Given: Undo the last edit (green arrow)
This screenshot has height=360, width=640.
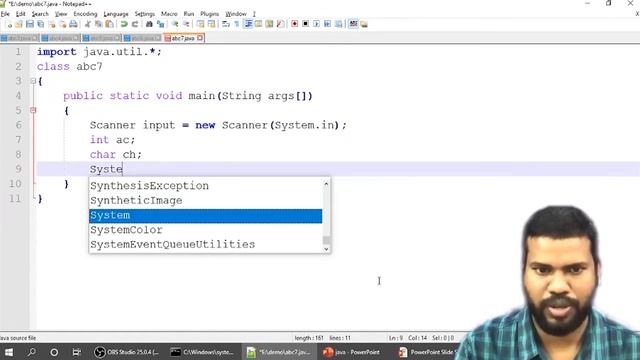Looking at the screenshot, I should tap(124, 24).
